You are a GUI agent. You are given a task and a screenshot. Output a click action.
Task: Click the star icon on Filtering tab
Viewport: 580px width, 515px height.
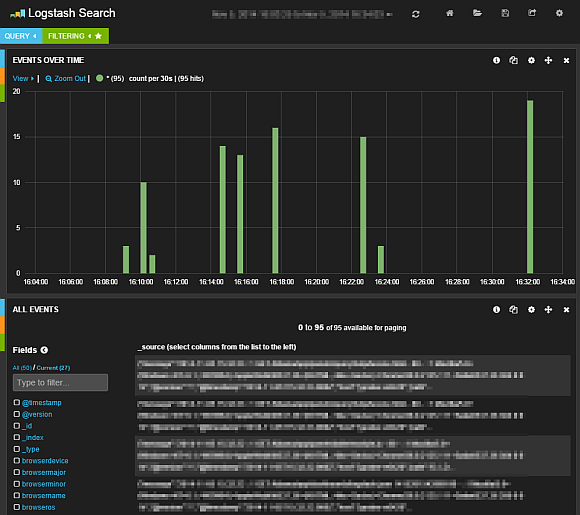[98, 36]
